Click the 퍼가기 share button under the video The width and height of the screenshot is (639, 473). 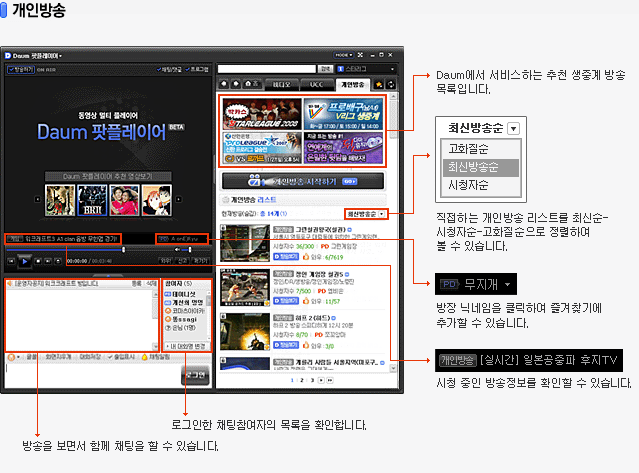(x=201, y=261)
